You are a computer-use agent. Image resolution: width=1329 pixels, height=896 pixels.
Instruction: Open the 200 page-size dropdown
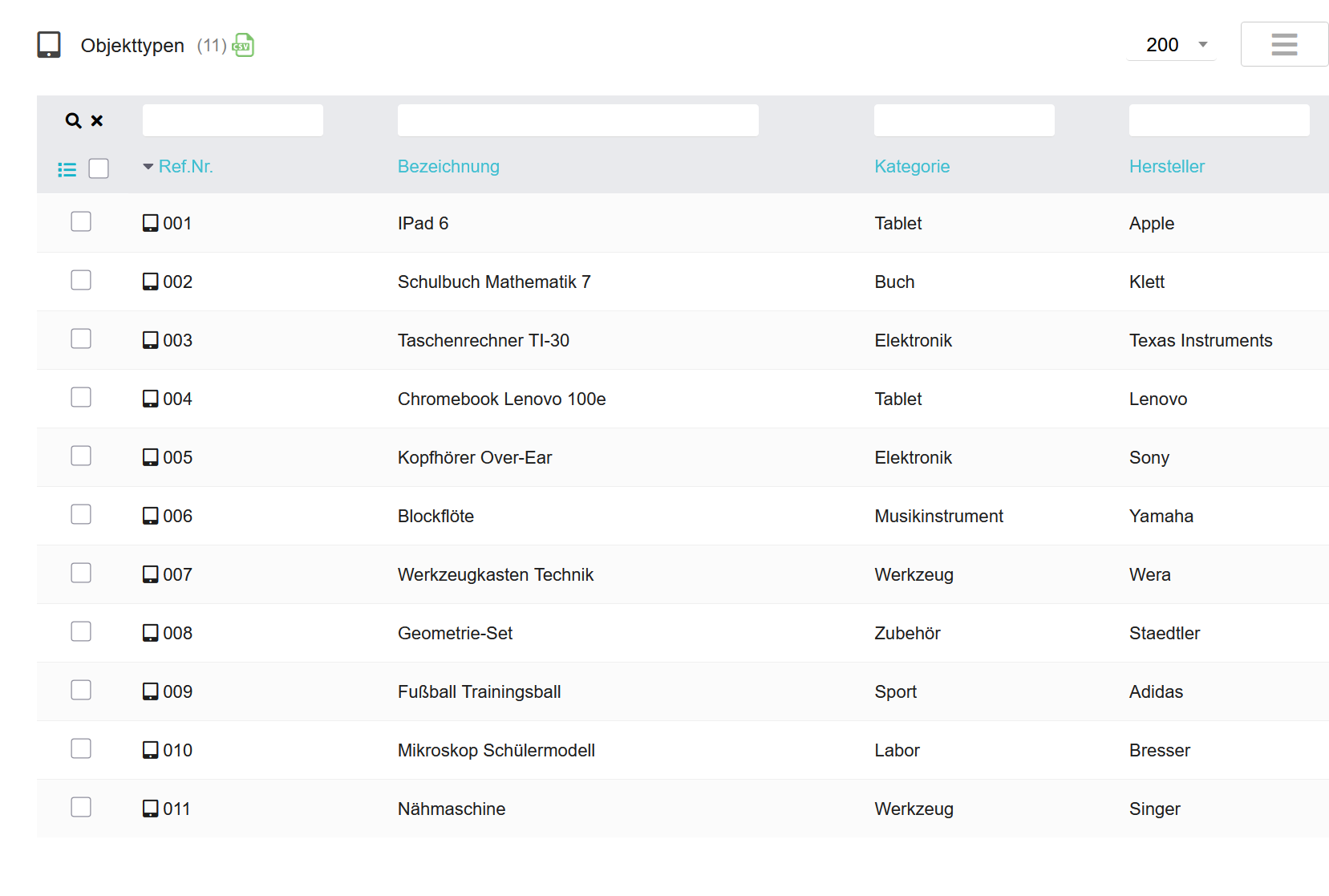tap(1171, 45)
